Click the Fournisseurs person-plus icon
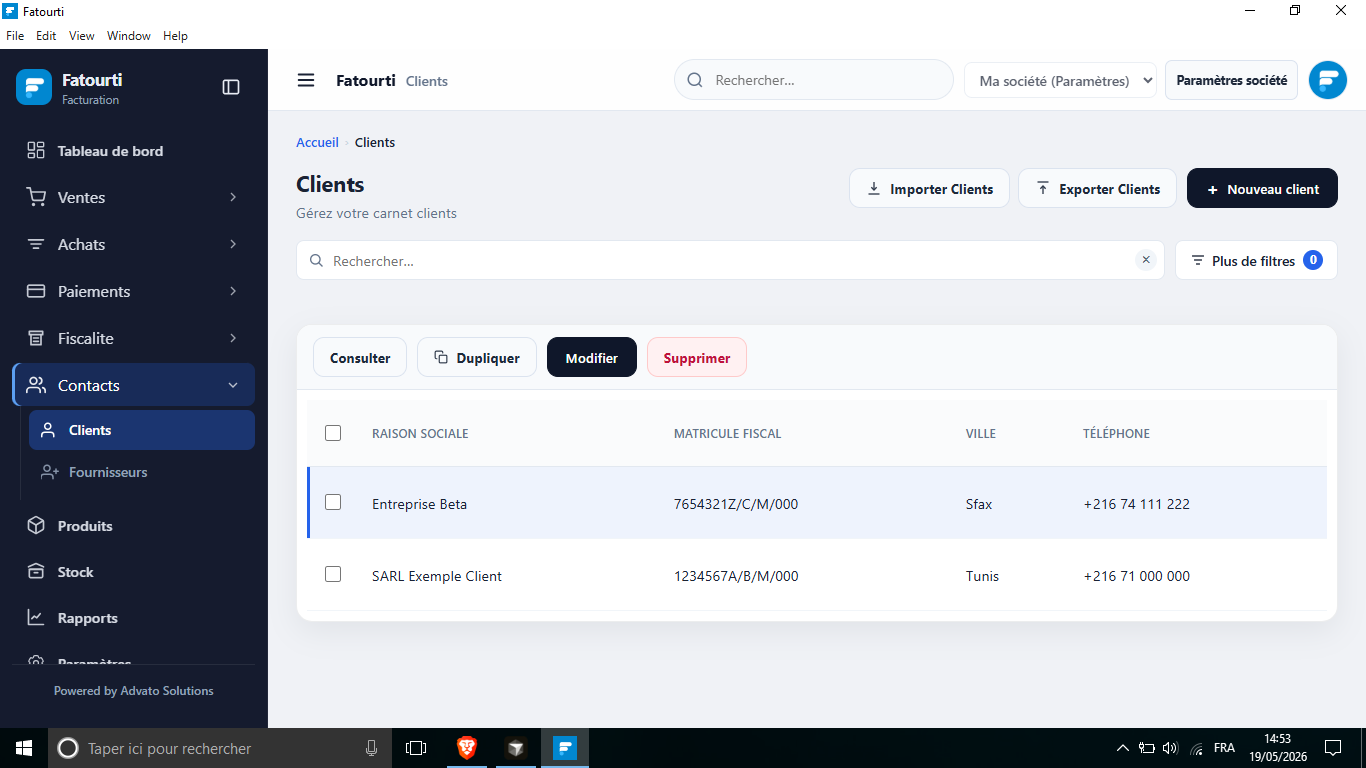This screenshot has width=1366, height=768. coord(49,472)
